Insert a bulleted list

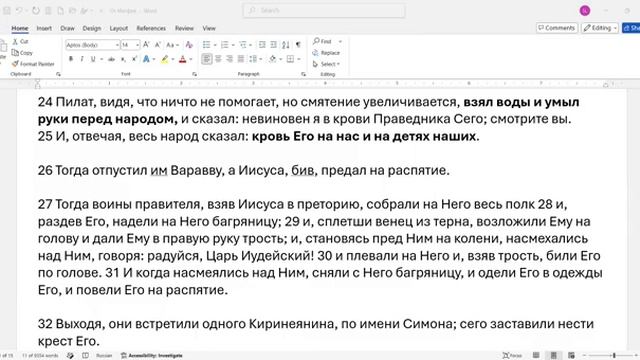pyautogui.click(x=207, y=44)
